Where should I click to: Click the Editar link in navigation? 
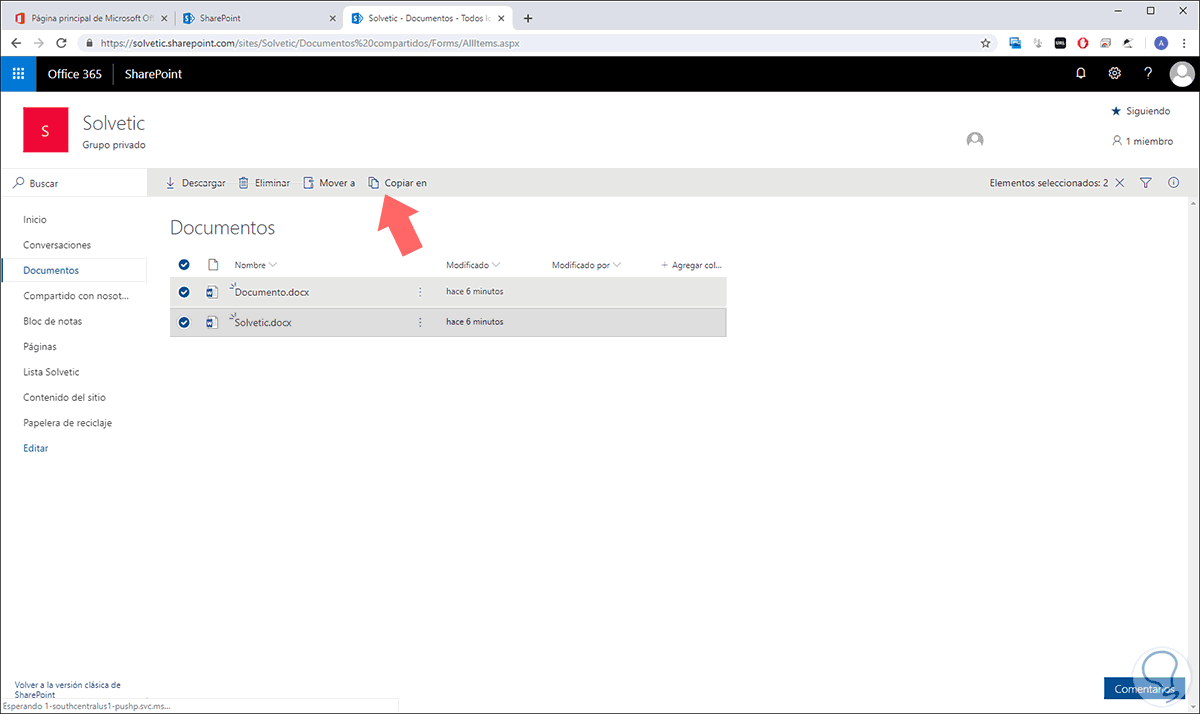(x=36, y=448)
